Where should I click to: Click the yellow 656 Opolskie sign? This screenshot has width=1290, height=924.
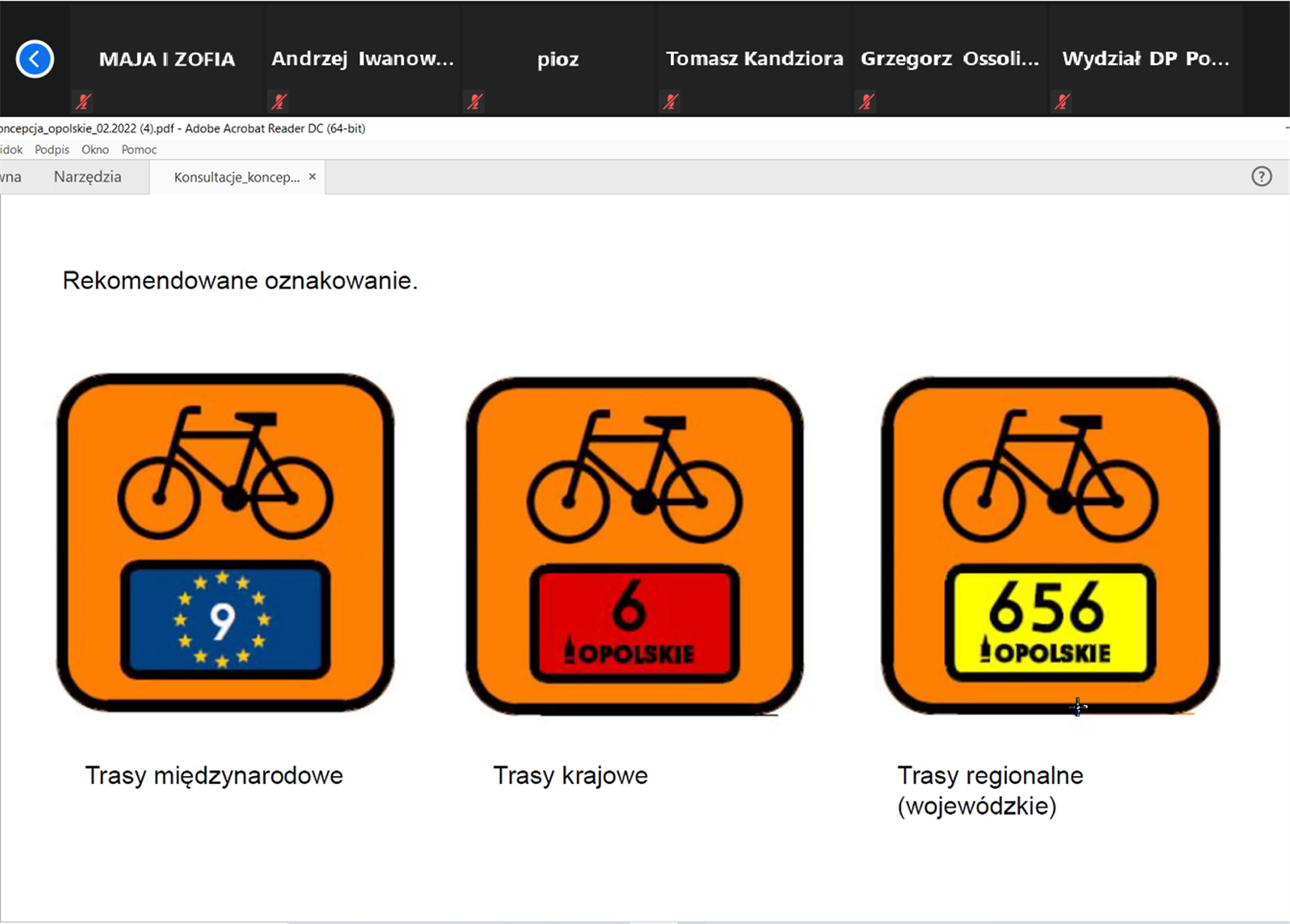click(x=1050, y=622)
